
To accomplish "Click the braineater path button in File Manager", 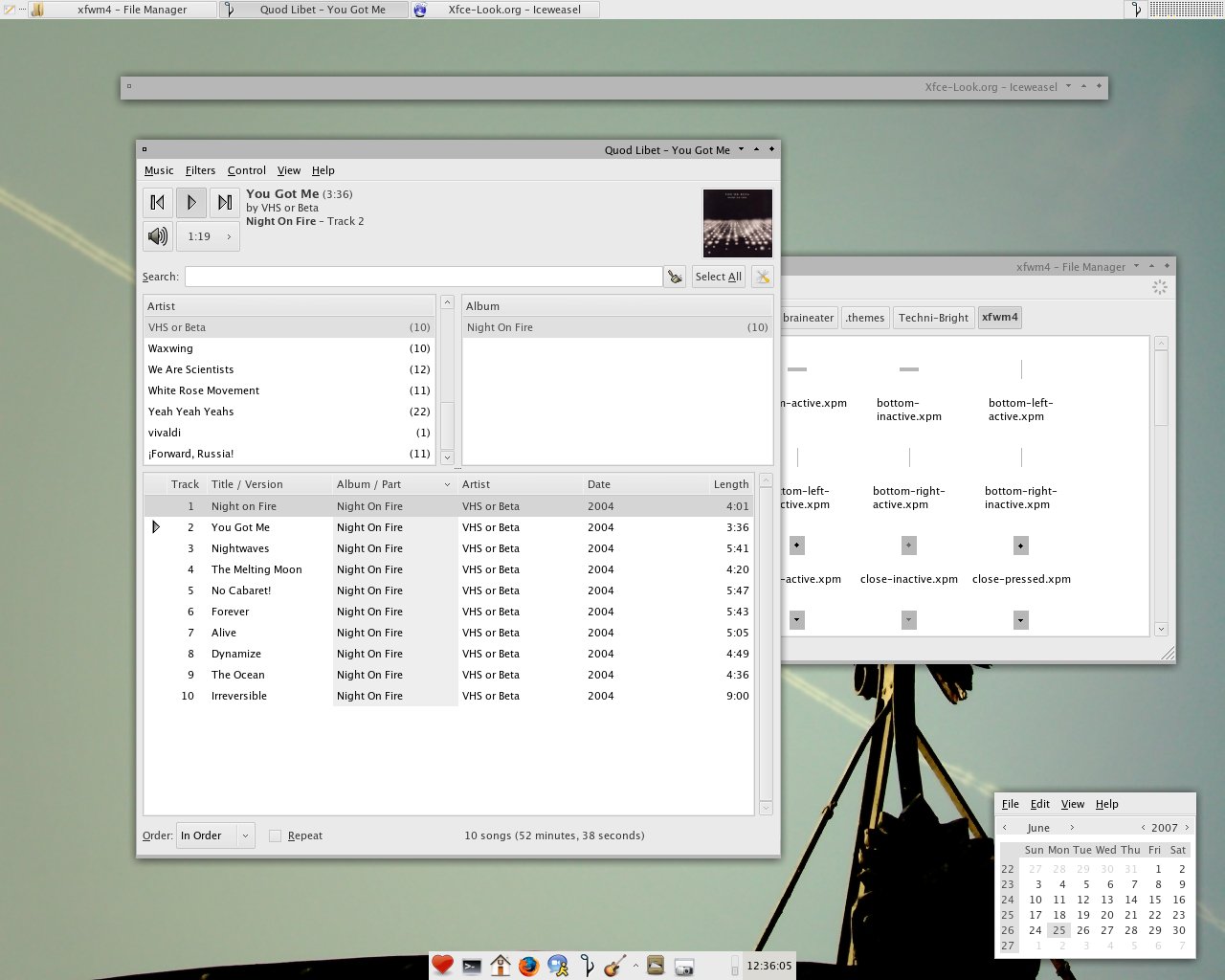I will tap(809, 318).
